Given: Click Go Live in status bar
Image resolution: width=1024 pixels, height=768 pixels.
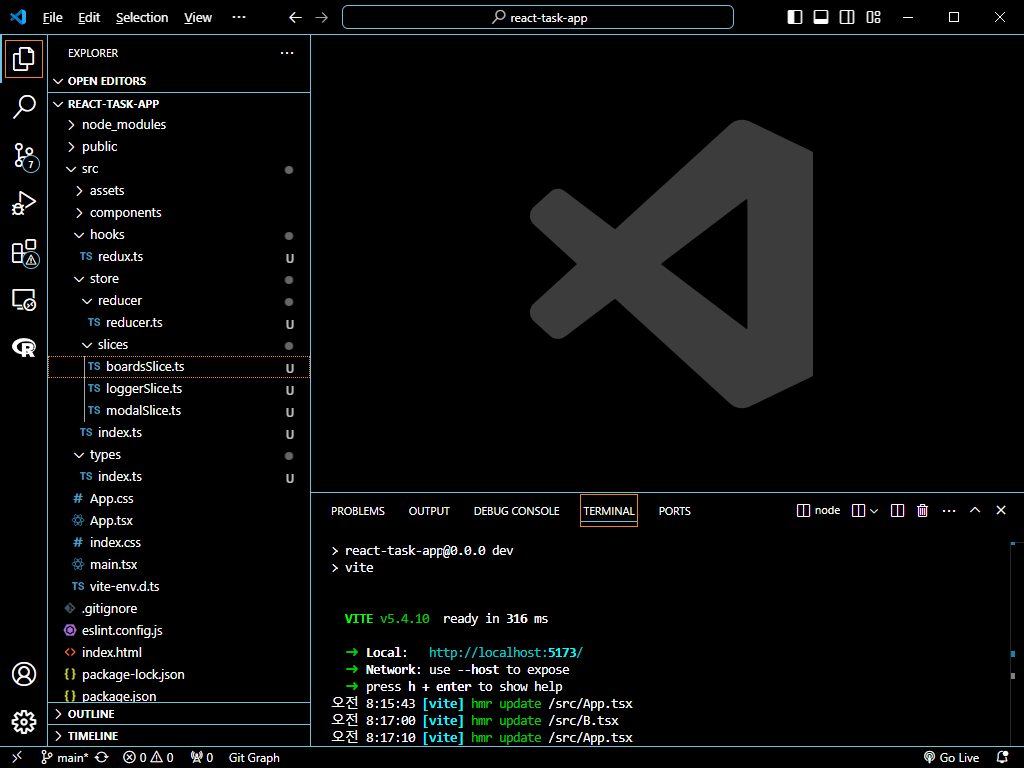Looking at the screenshot, I should 952,758.
